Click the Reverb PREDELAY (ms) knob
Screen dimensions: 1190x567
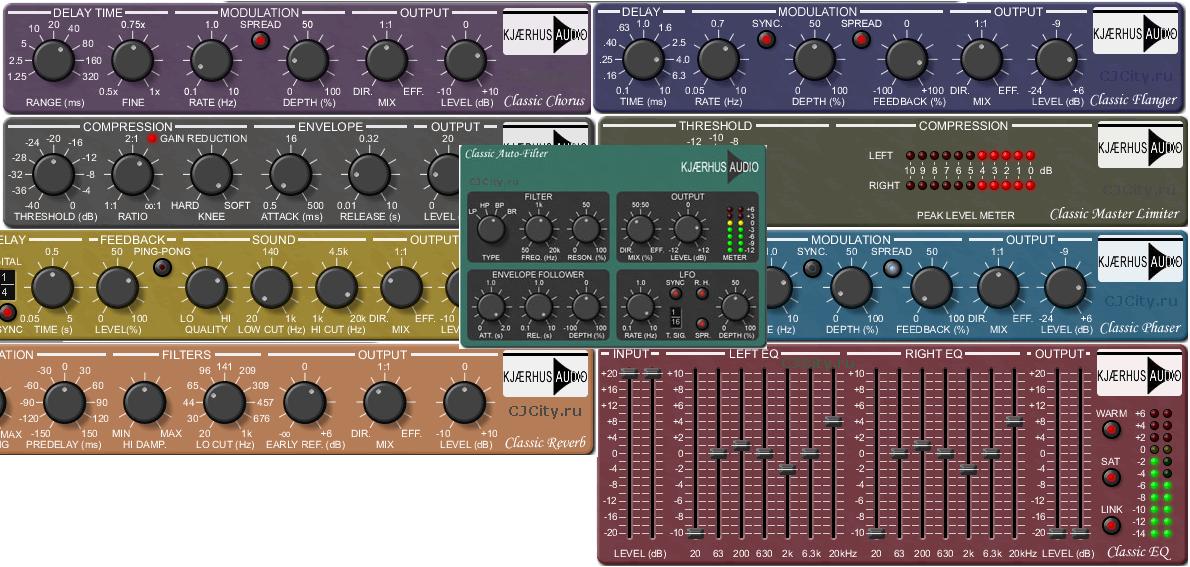[x=65, y=402]
